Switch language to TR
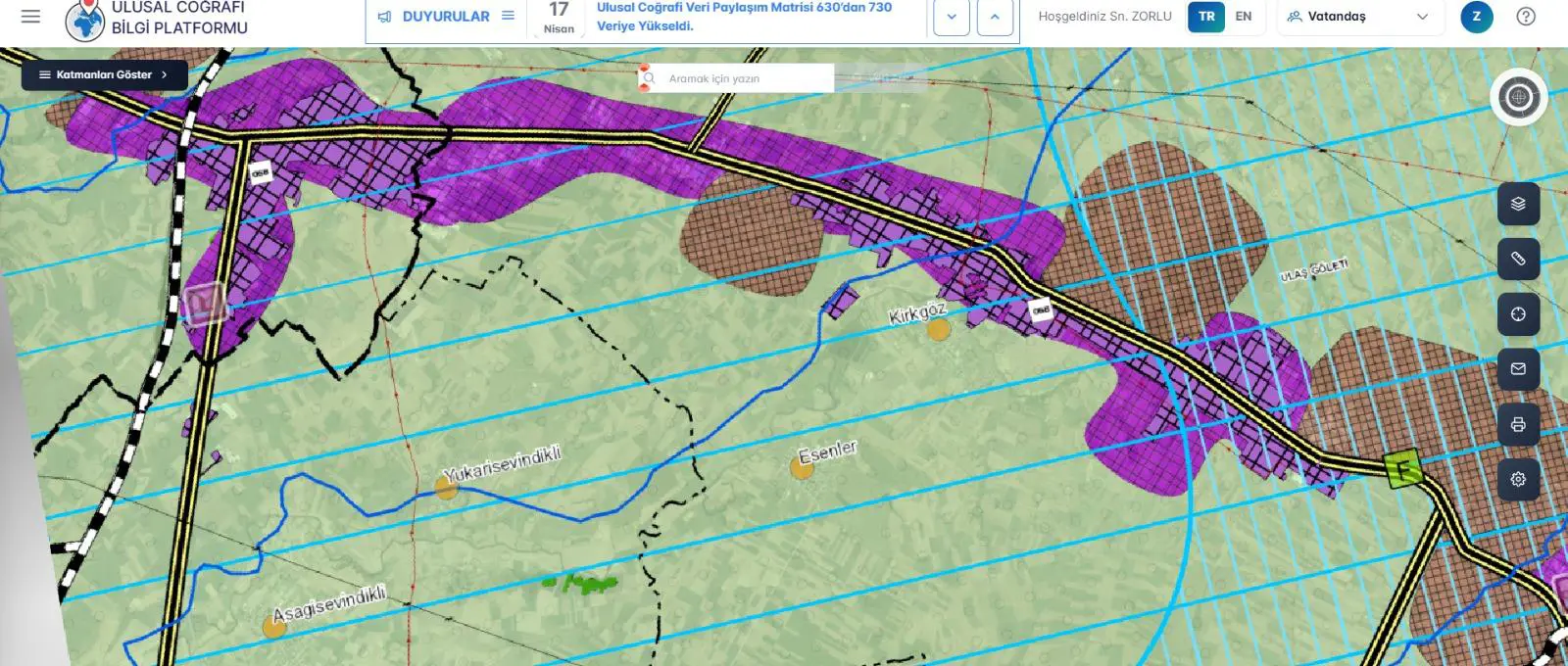This screenshot has height=666, width=1568. click(x=1206, y=17)
